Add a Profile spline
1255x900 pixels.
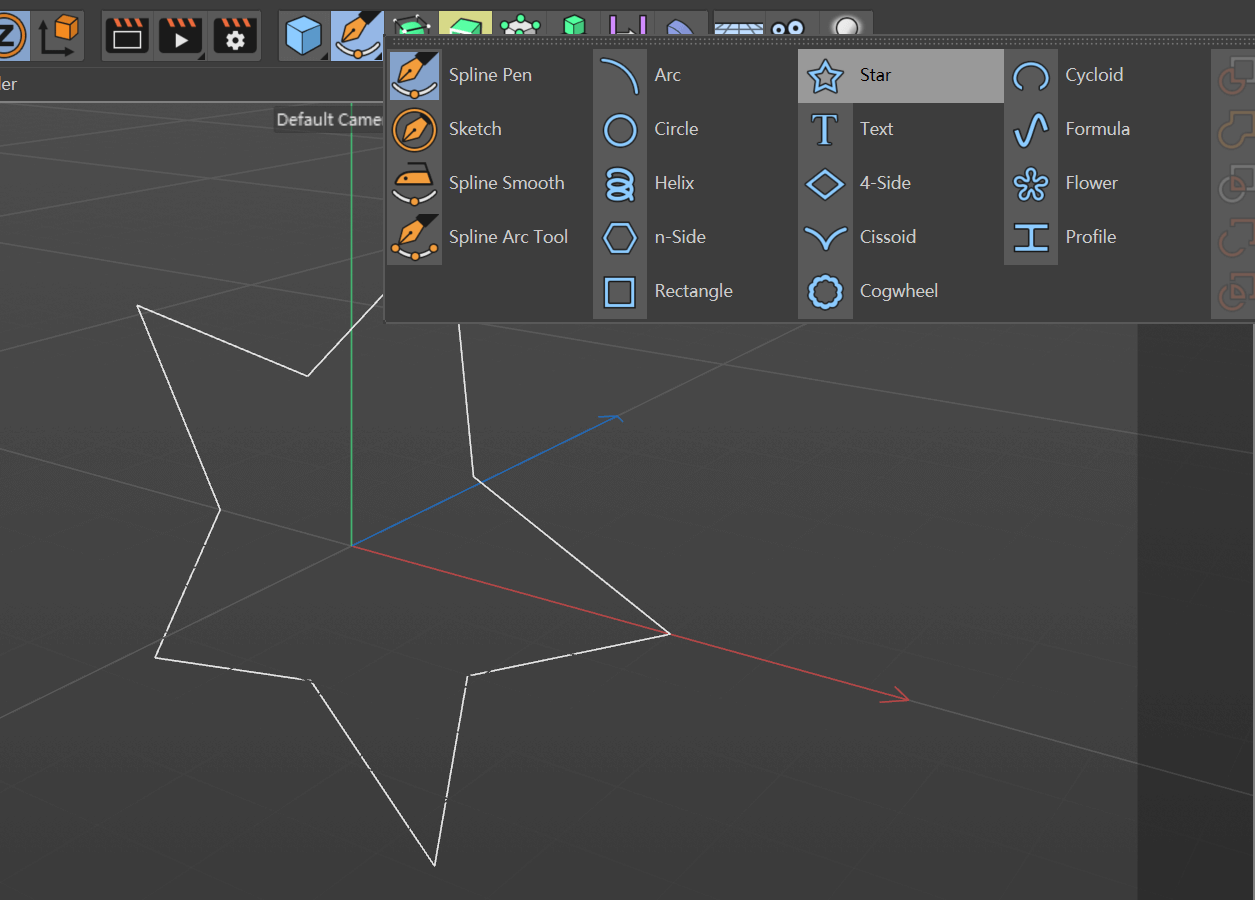click(x=1106, y=237)
